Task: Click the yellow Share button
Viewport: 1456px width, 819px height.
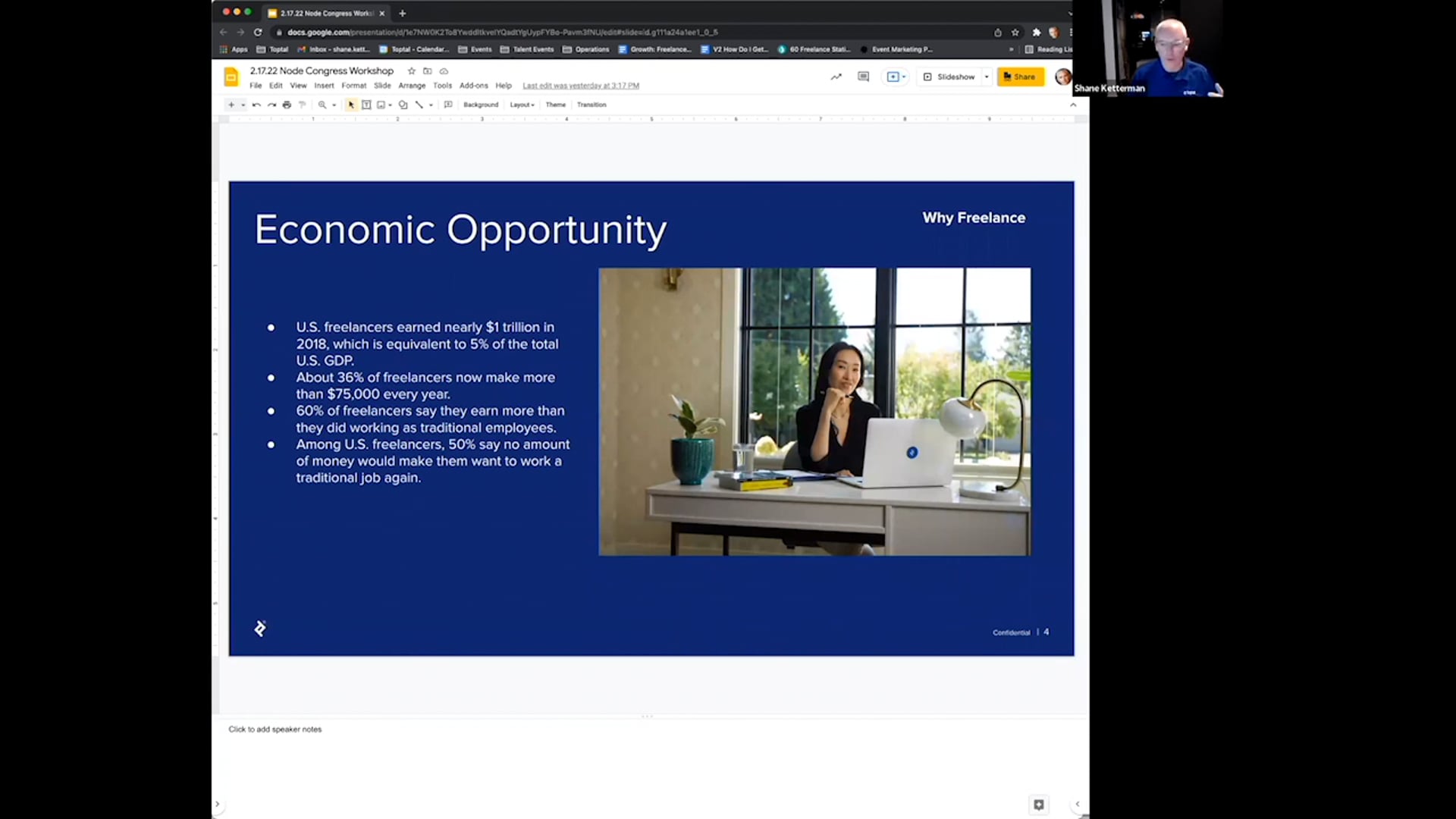Action: click(x=1020, y=77)
